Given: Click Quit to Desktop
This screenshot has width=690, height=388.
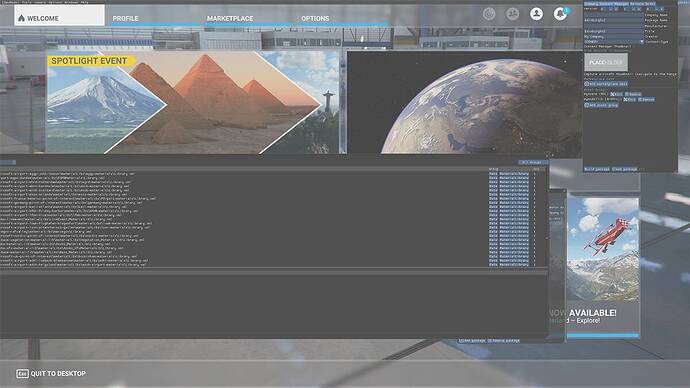Looking at the screenshot, I should click(x=58, y=373).
